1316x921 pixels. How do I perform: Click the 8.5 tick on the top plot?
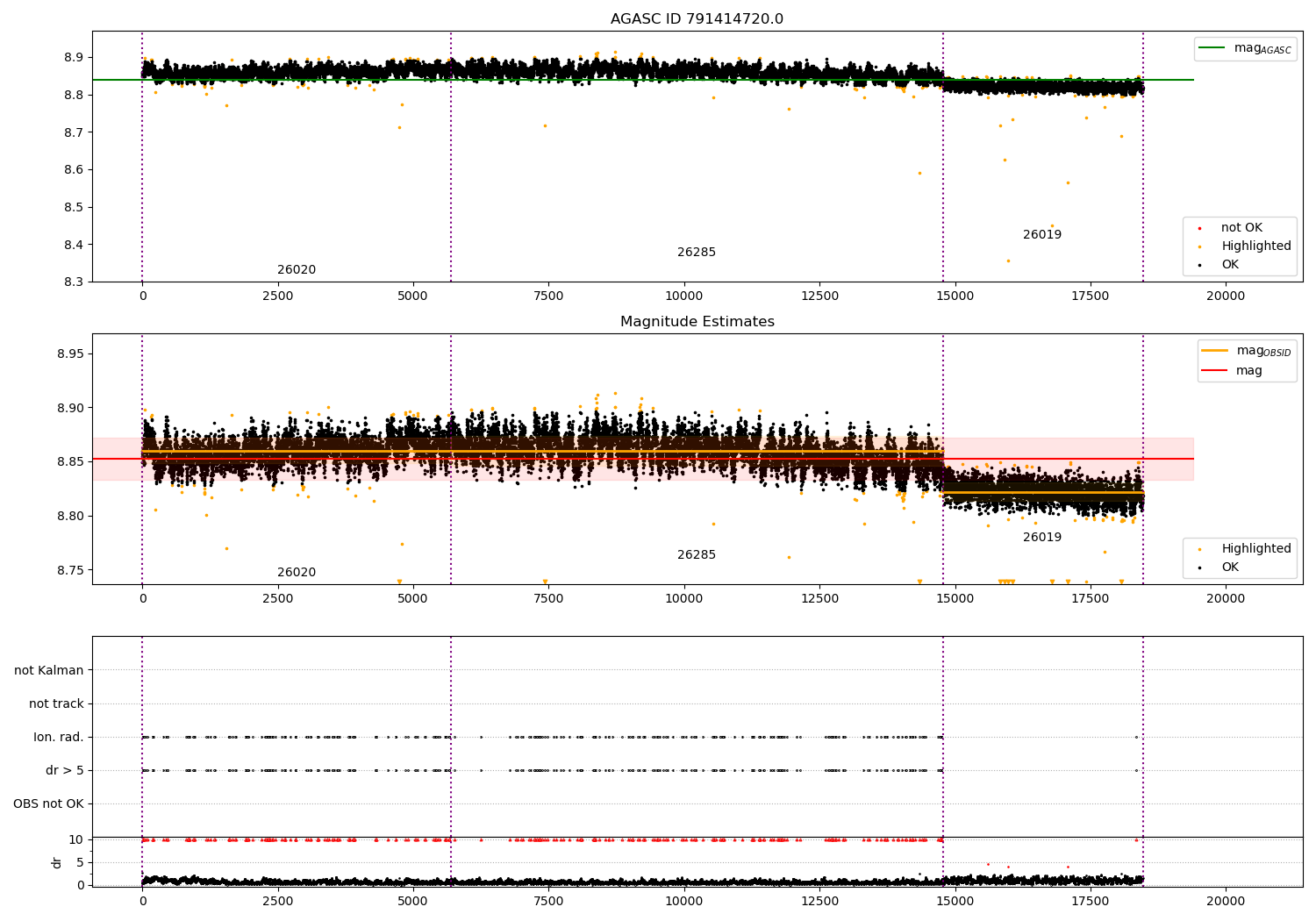click(72, 208)
